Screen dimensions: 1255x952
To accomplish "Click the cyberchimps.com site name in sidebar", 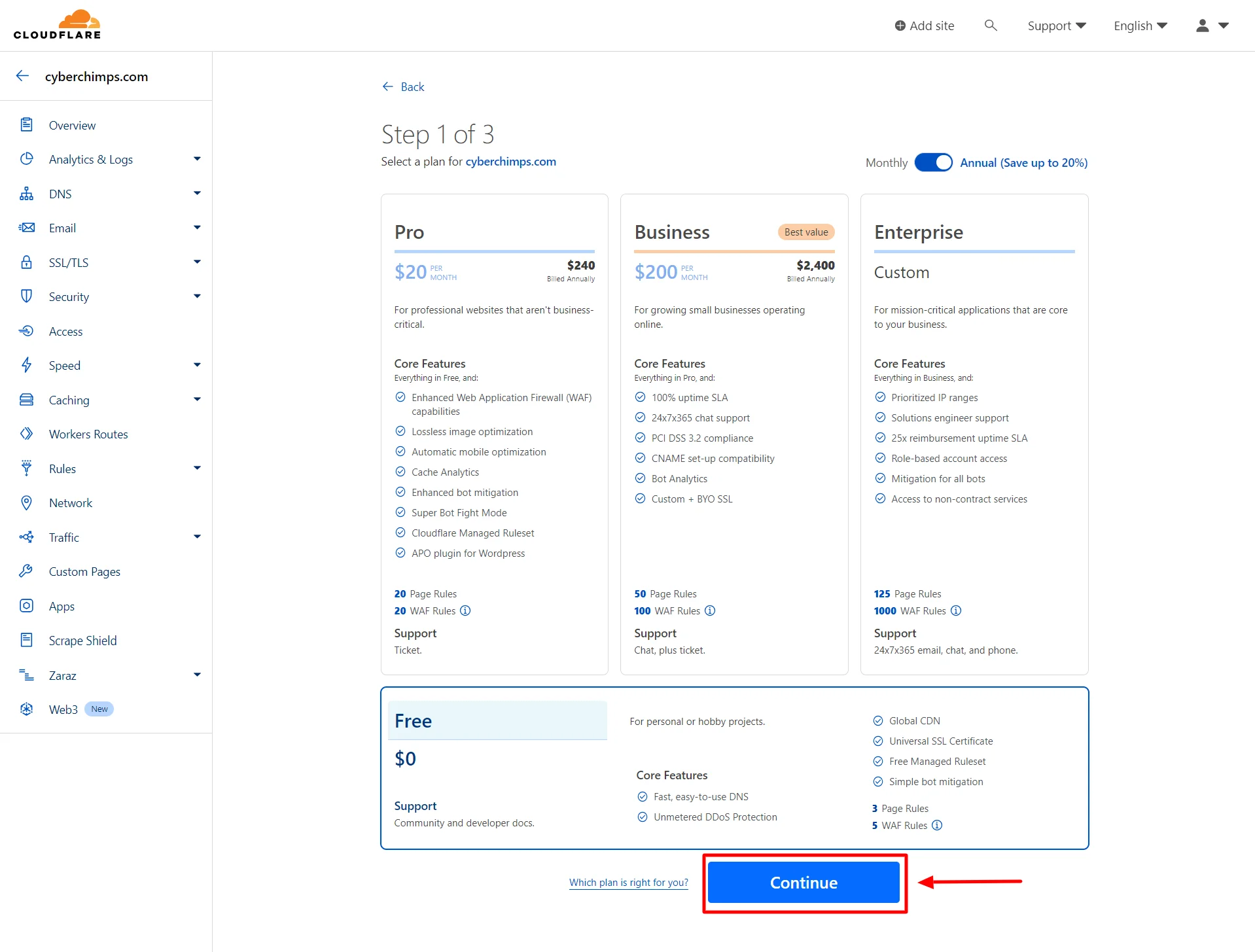I will click(96, 77).
